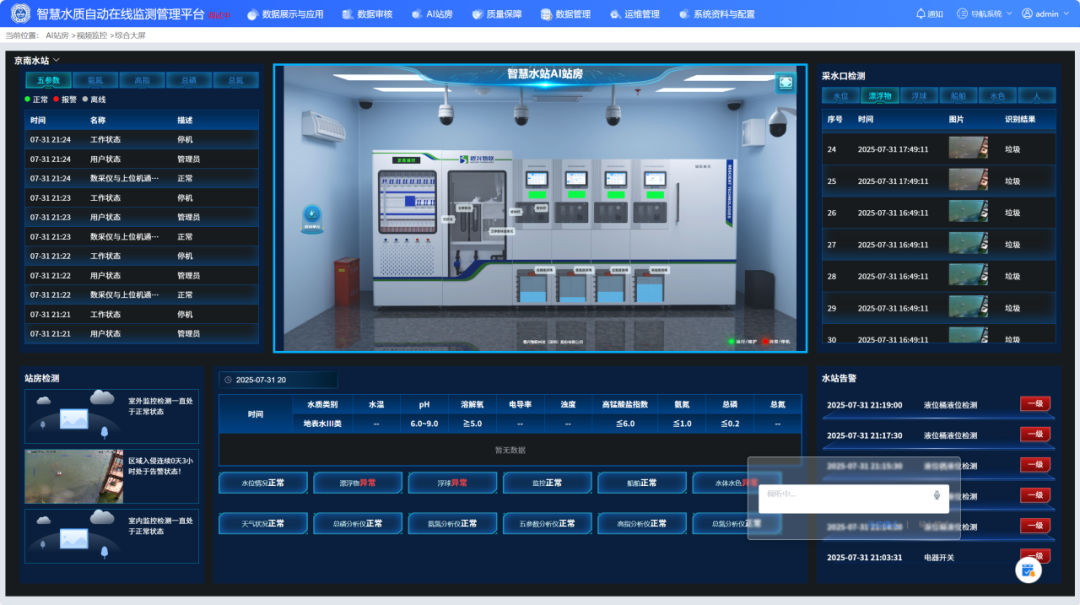Image resolution: width=1080 pixels, height=605 pixels.
Task: Click the fullscreen icon in AI站房 view
Action: click(786, 83)
